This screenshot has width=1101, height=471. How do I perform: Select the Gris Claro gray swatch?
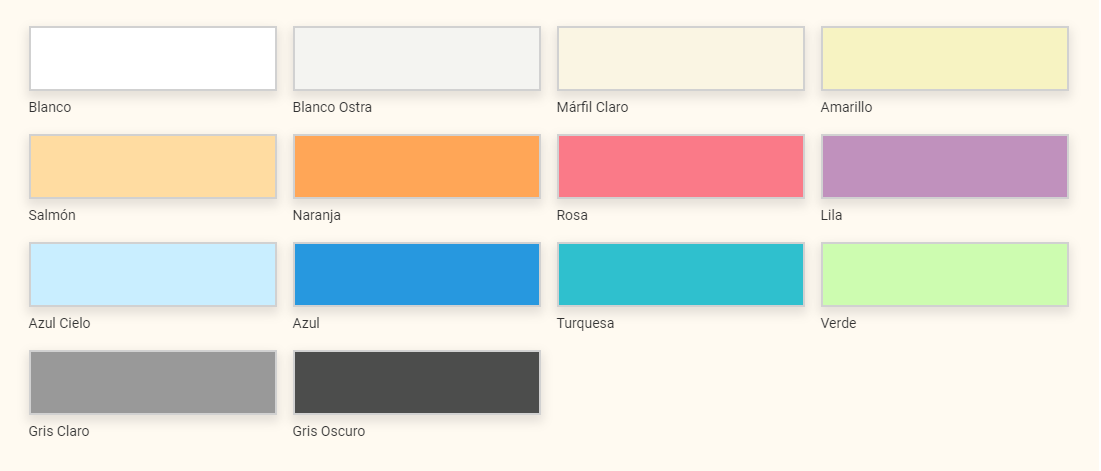click(152, 383)
